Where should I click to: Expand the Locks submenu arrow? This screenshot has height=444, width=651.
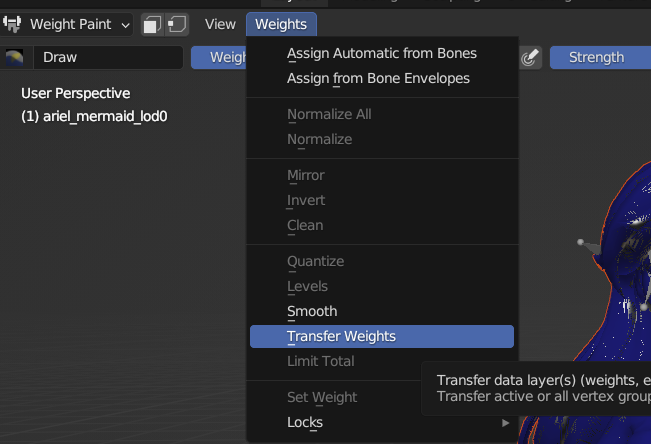tap(505, 423)
